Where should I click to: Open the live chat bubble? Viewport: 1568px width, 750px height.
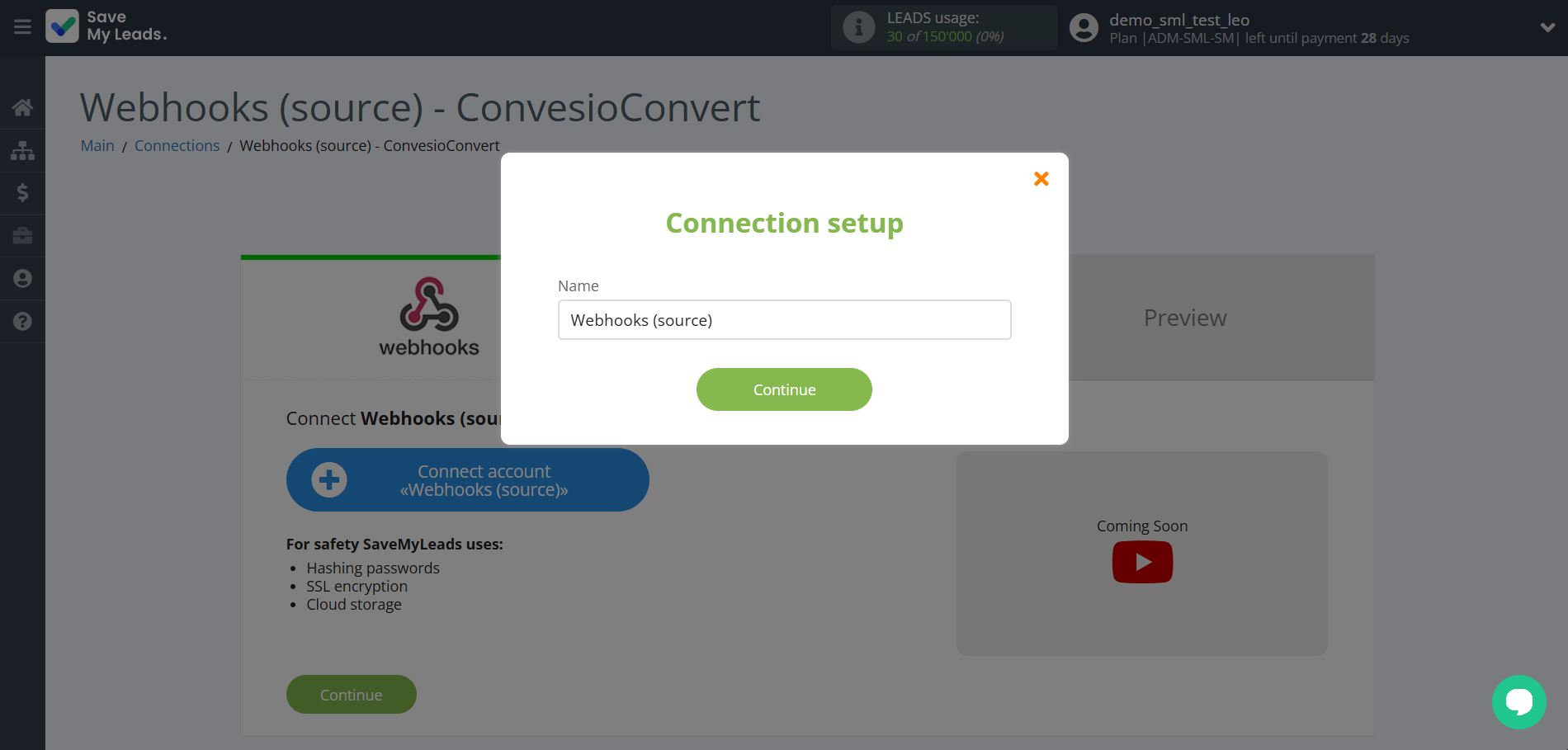point(1519,702)
